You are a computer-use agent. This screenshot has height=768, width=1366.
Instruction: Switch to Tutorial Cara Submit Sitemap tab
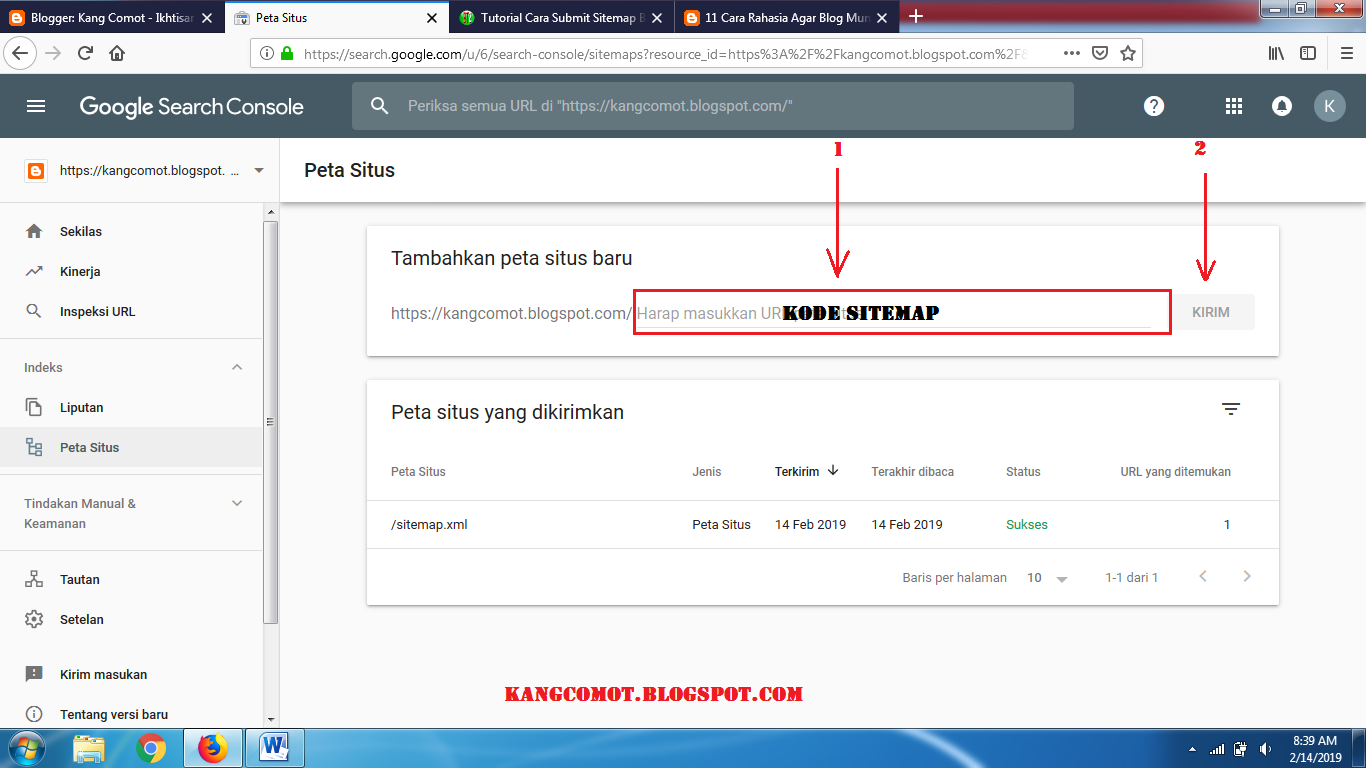click(562, 18)
